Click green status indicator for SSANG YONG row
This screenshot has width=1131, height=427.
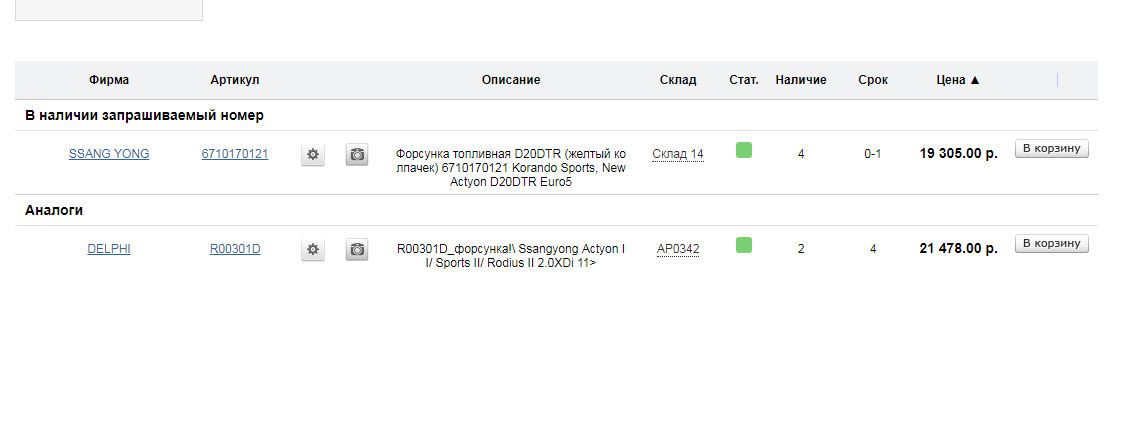point(744,150)
